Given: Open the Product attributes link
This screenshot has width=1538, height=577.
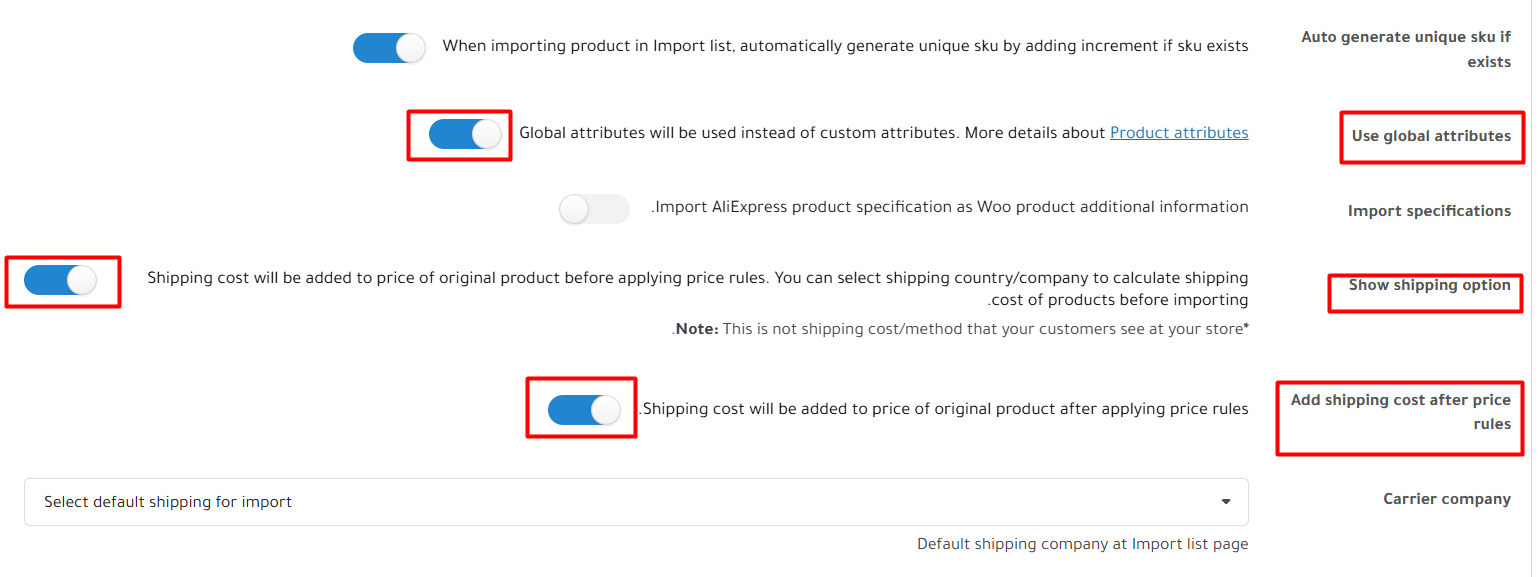Looking at the screenshot, I should tap(1179, 133).
